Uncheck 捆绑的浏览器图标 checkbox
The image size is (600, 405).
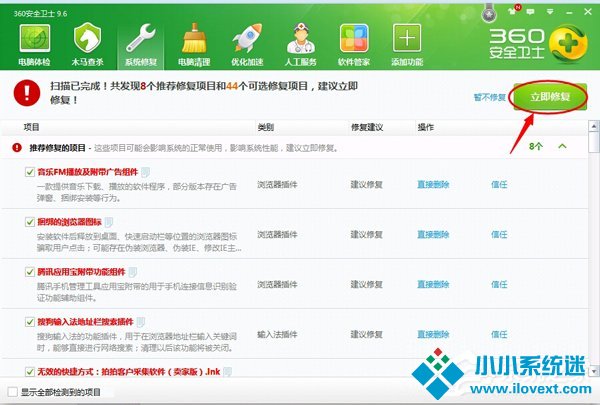point(30,222)
